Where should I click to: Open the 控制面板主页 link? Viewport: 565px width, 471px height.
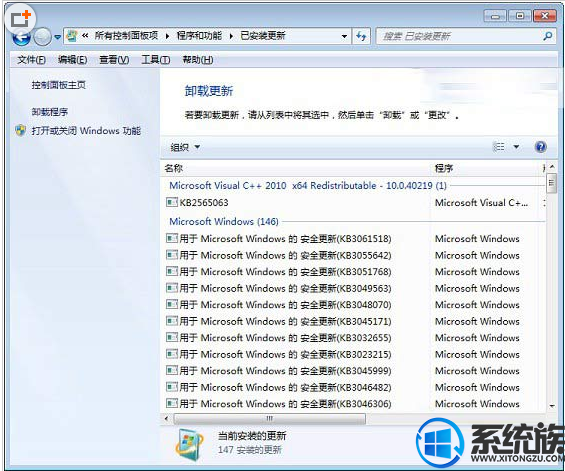pyautogui.click(x=58, y=85)
